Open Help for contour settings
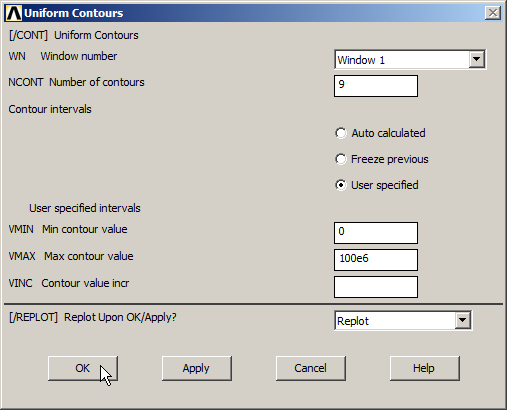The image size is (507, 410). 425,368
